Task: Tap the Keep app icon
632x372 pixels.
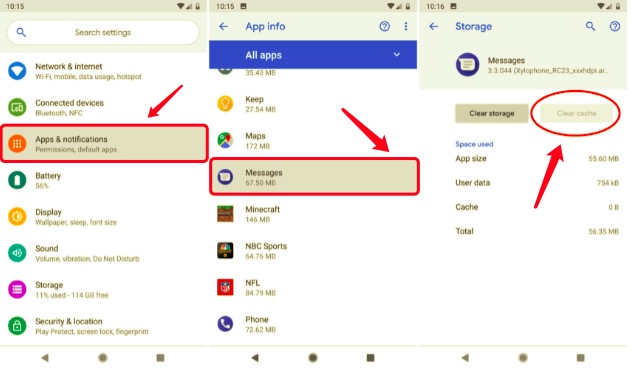Action: pyautogui.click(x=225, y=104)
